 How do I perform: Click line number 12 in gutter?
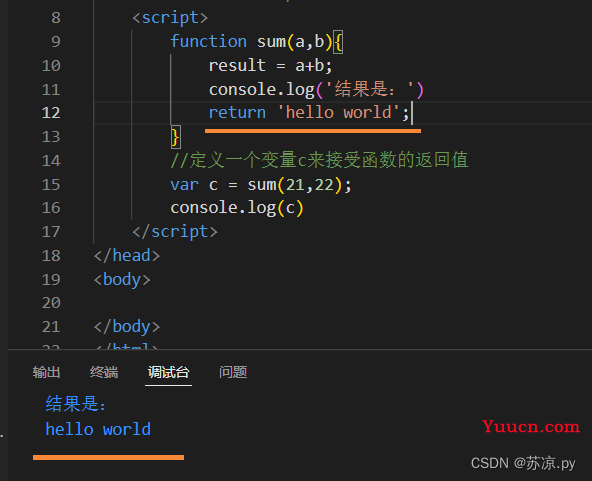51,113
